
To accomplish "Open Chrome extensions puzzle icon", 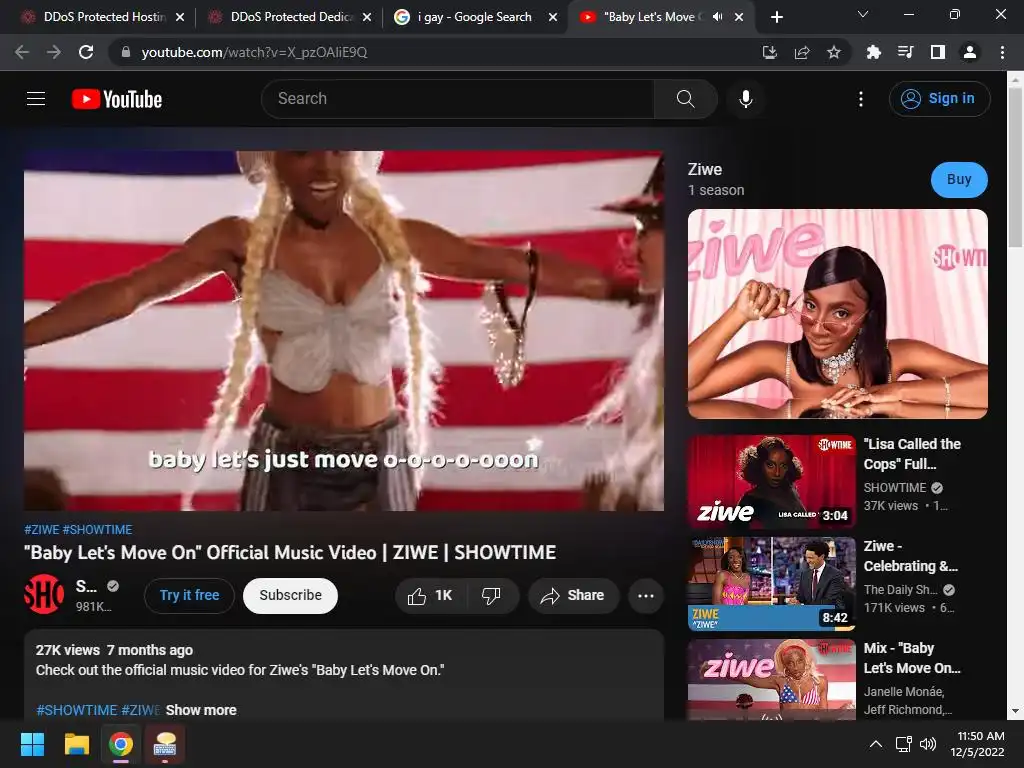I will coord(873,52).
